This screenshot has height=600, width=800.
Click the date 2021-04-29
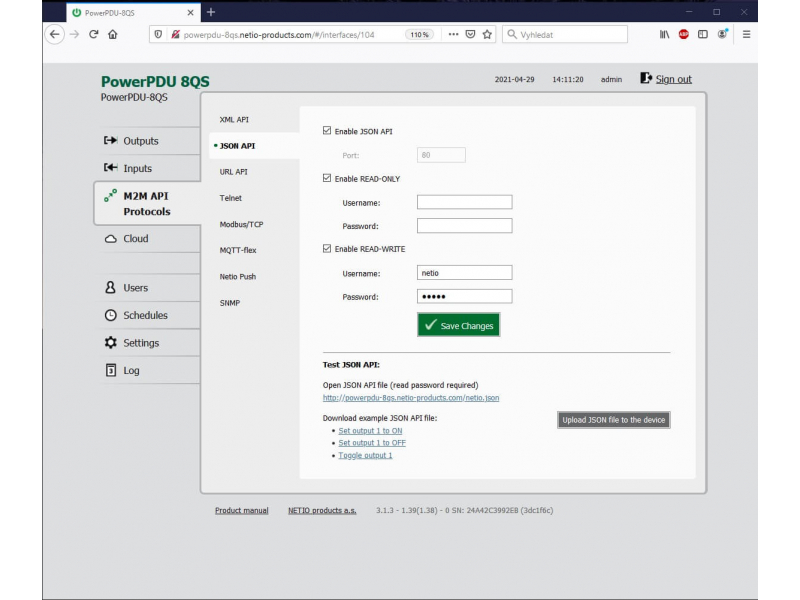[514, 79]
